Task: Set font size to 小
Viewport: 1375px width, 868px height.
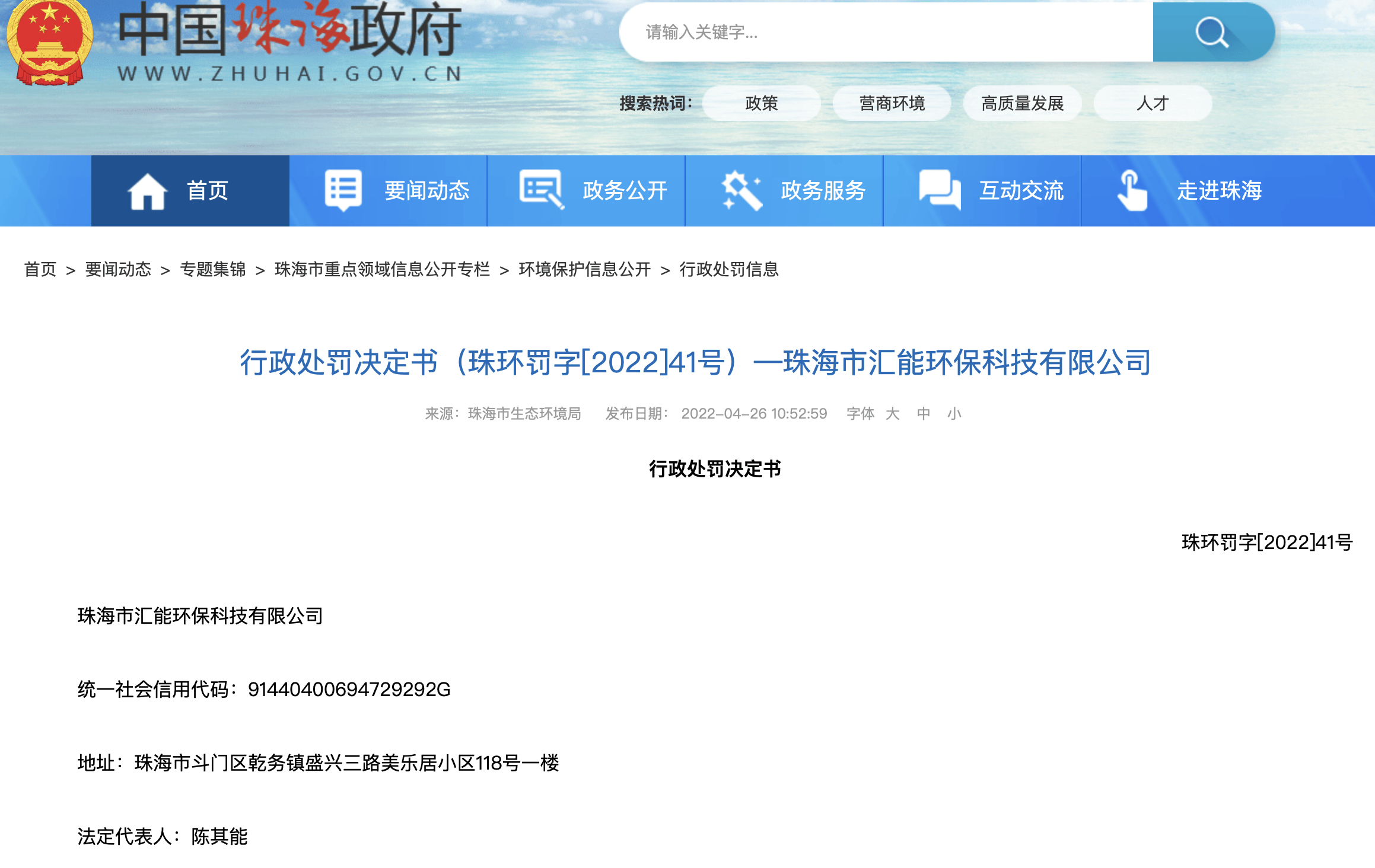Action: [954, 413]
